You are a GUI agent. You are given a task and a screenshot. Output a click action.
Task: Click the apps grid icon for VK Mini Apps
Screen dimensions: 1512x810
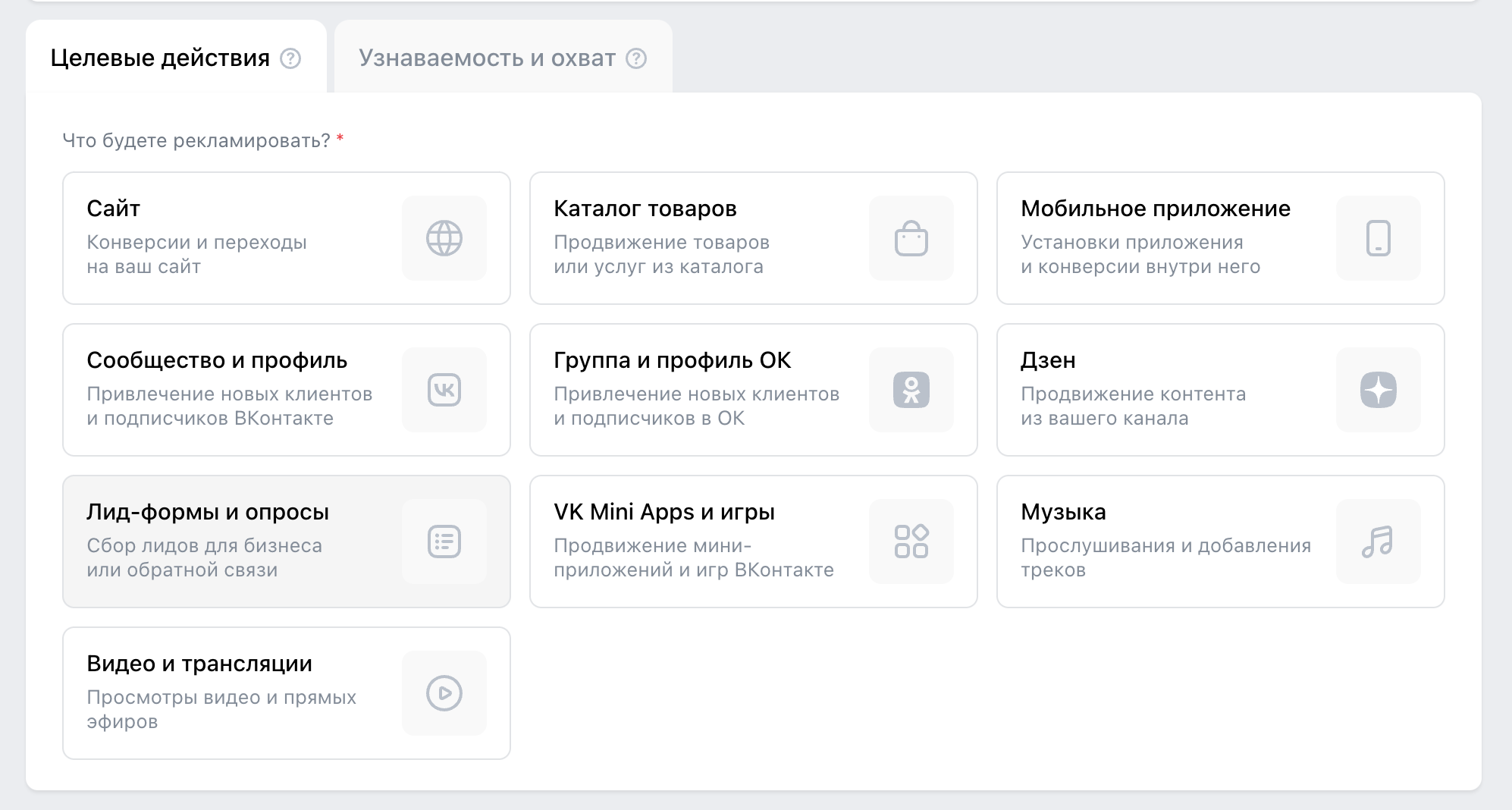911,542
